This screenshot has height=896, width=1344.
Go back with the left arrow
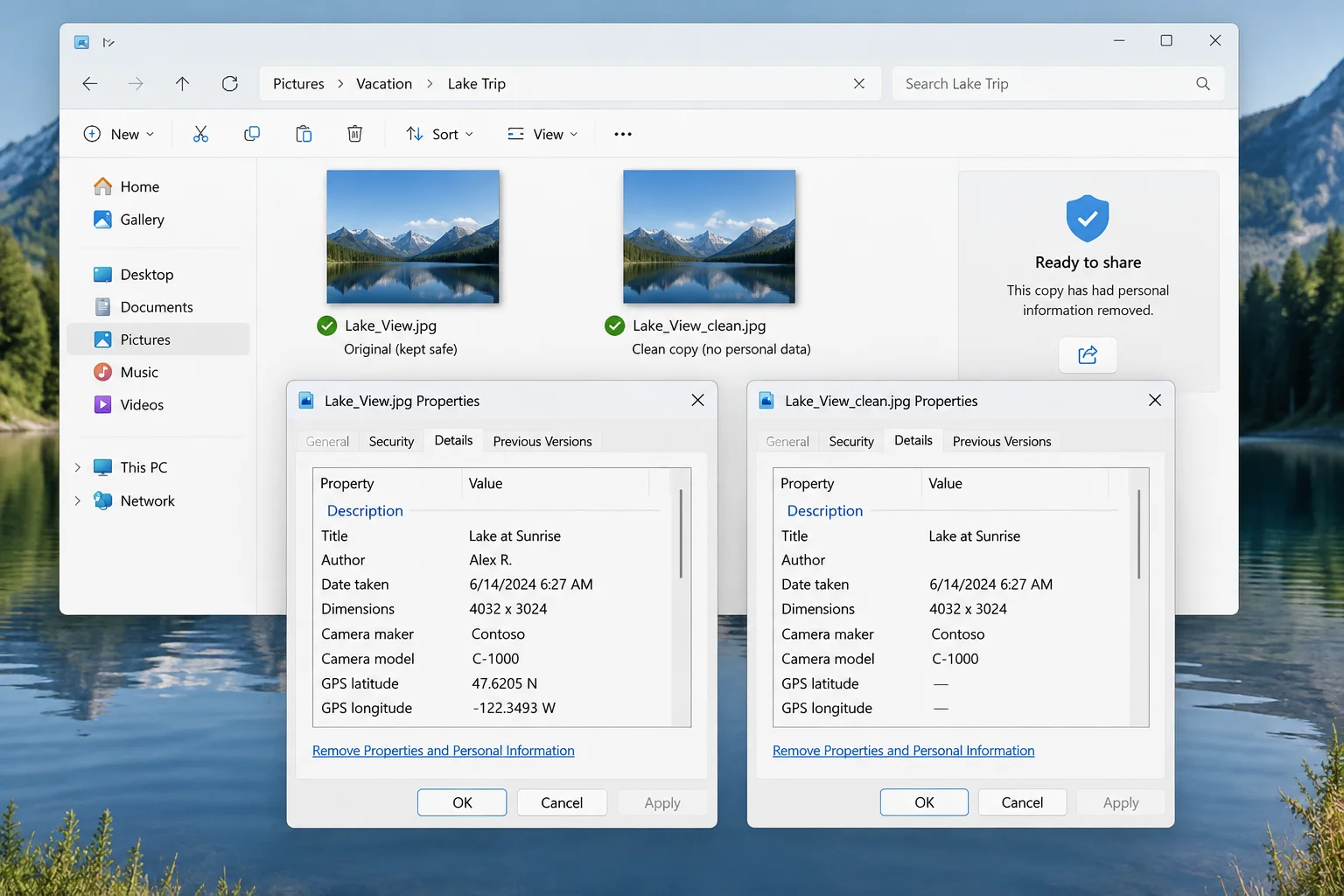(x=89, y=84)
